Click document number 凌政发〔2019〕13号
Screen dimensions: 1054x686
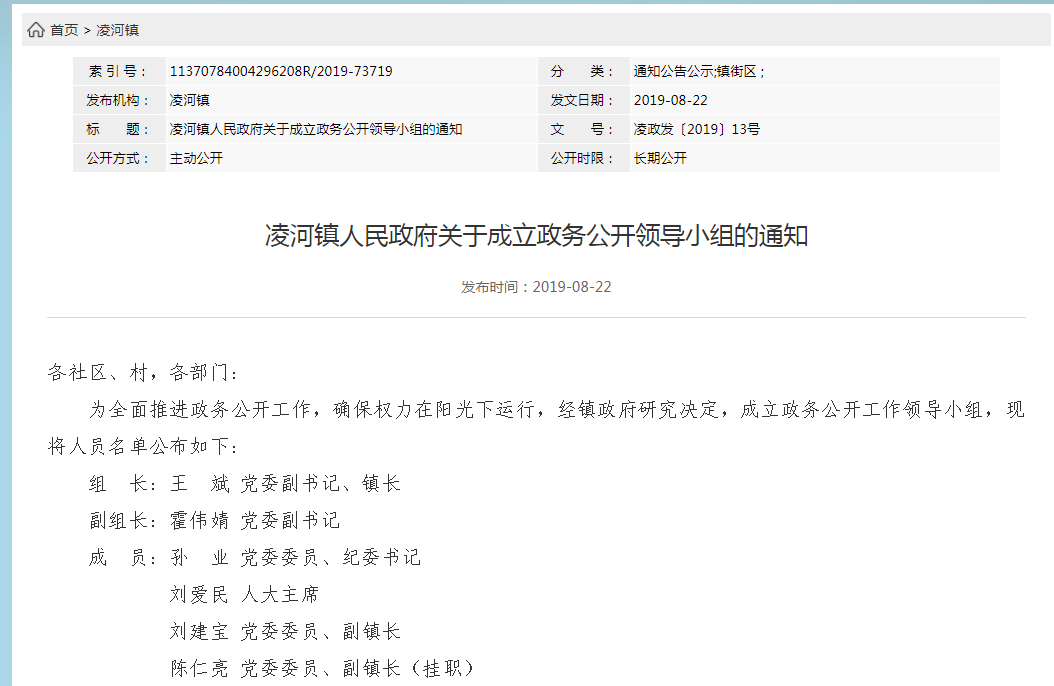pos(696,129)
